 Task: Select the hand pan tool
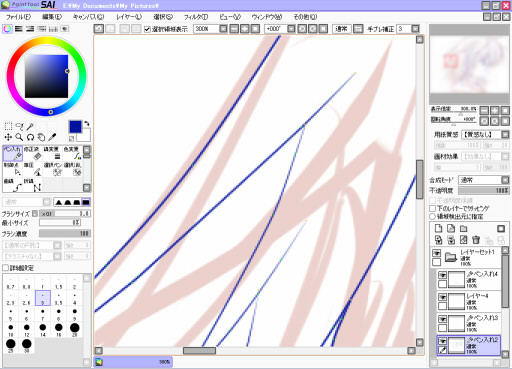pos(41,137)
